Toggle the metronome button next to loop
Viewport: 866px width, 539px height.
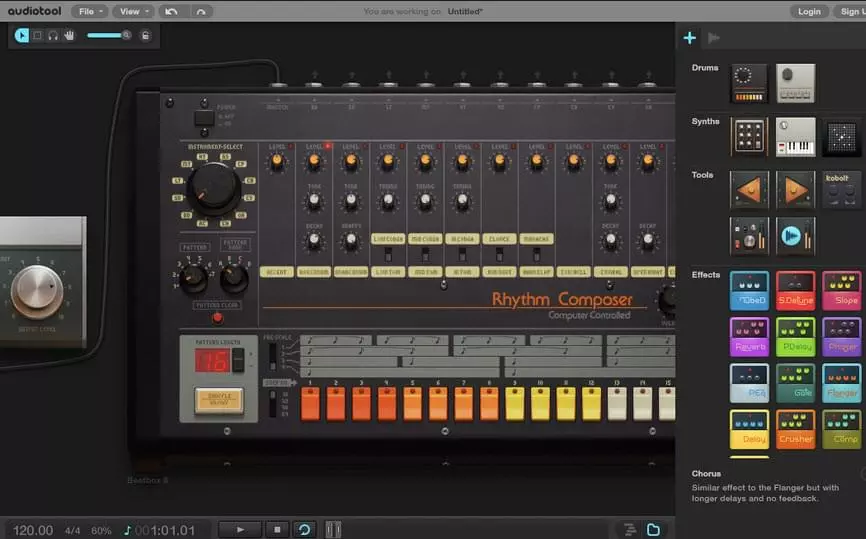coord(333,530)
